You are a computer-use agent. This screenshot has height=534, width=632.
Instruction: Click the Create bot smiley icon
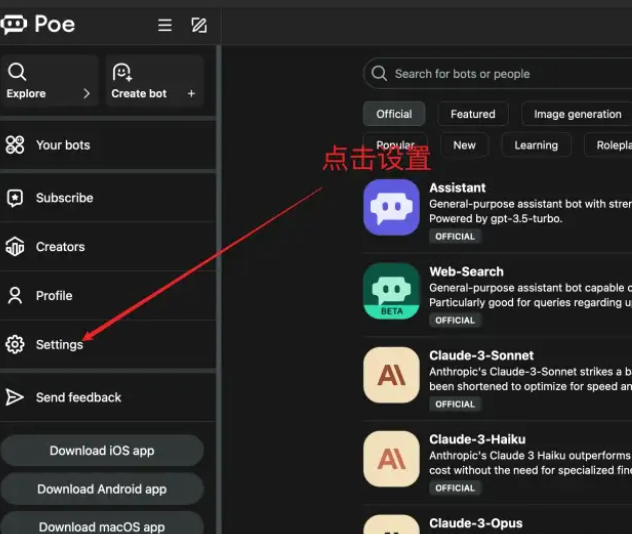coord(122,72)
